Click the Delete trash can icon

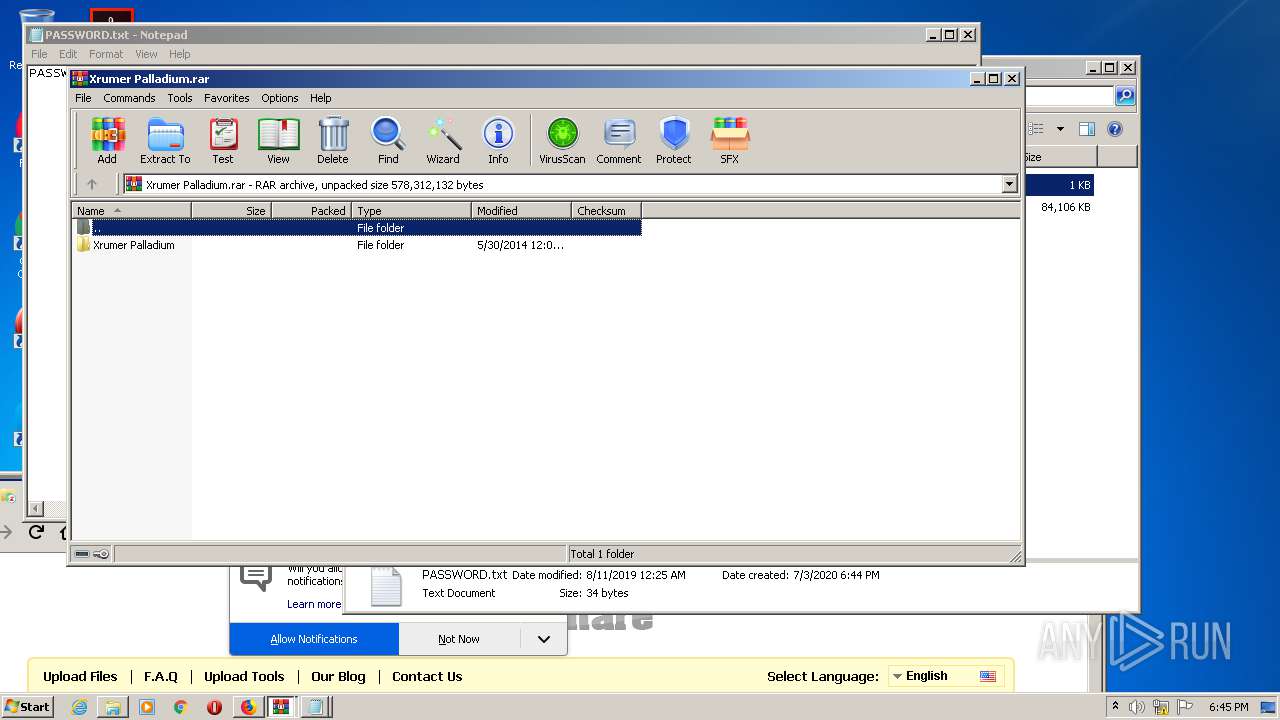tap(333, 141)
